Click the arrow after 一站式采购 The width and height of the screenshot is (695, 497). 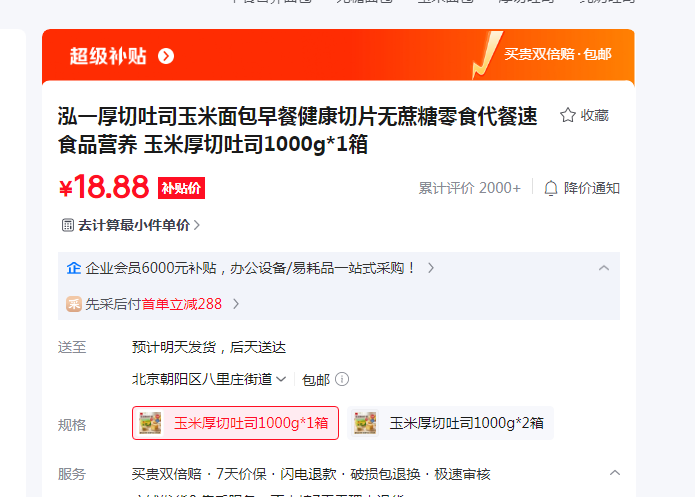tap(431, 268)
